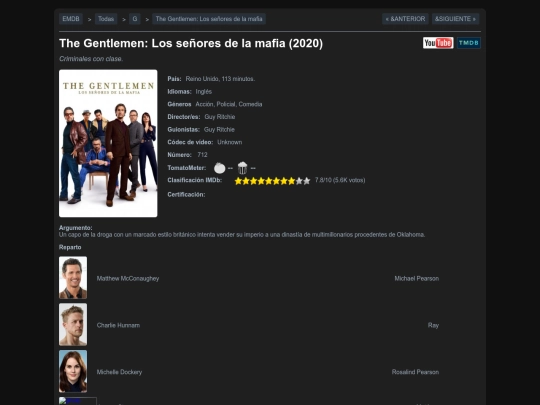Open Matthew McConaughey's cast photo

[73, 278]
